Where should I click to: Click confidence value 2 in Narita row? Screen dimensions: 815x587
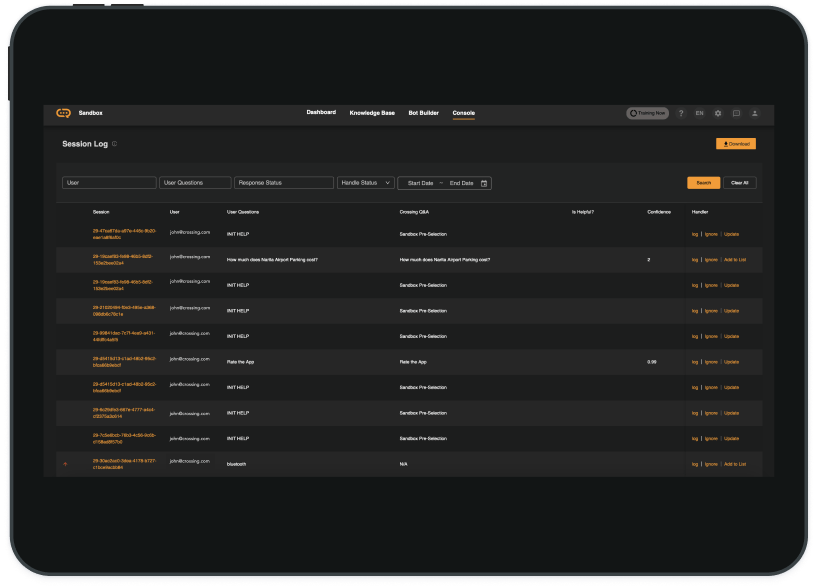(x=649, y=260)
